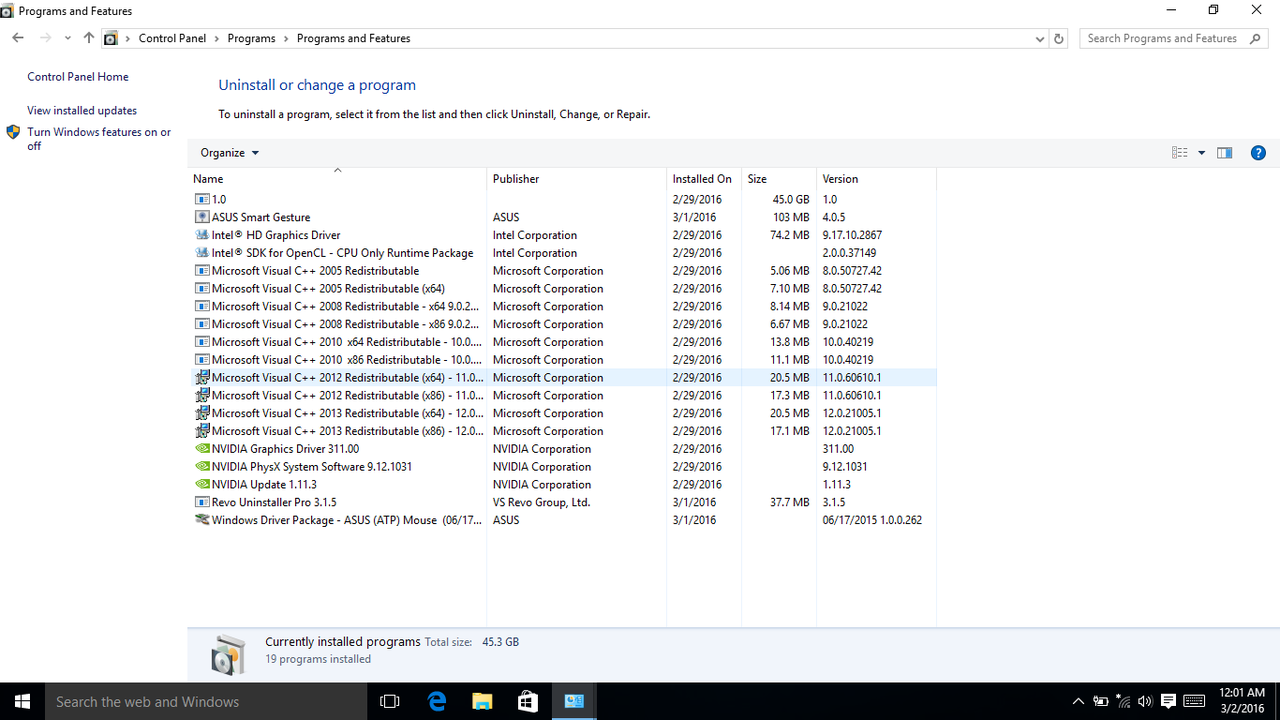Open the Organize dropdown menu
The height and width of the screenshot is (720, 1280).
click(229, 153)
